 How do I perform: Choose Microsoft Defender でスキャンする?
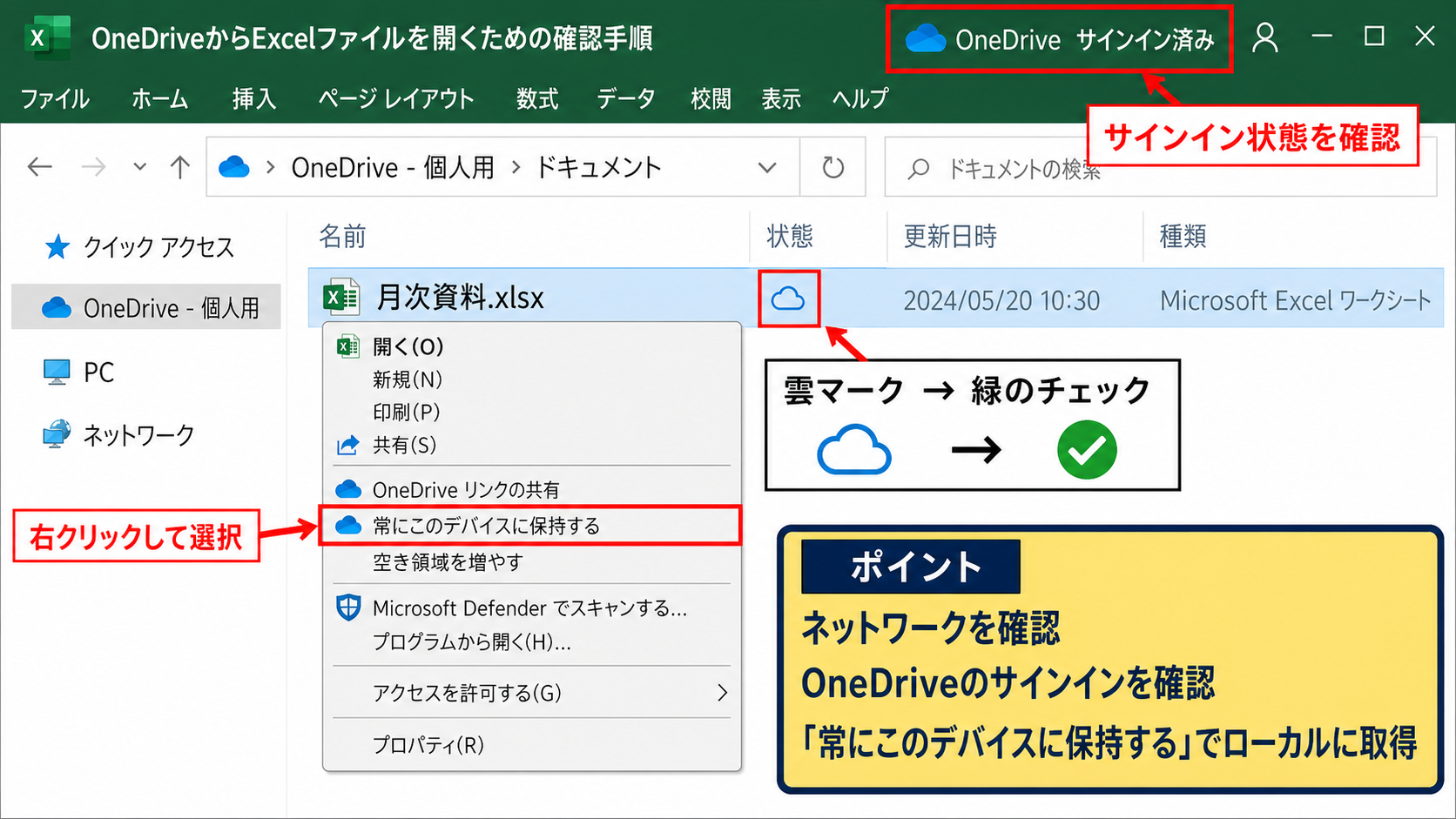click(x=531, y=608)
